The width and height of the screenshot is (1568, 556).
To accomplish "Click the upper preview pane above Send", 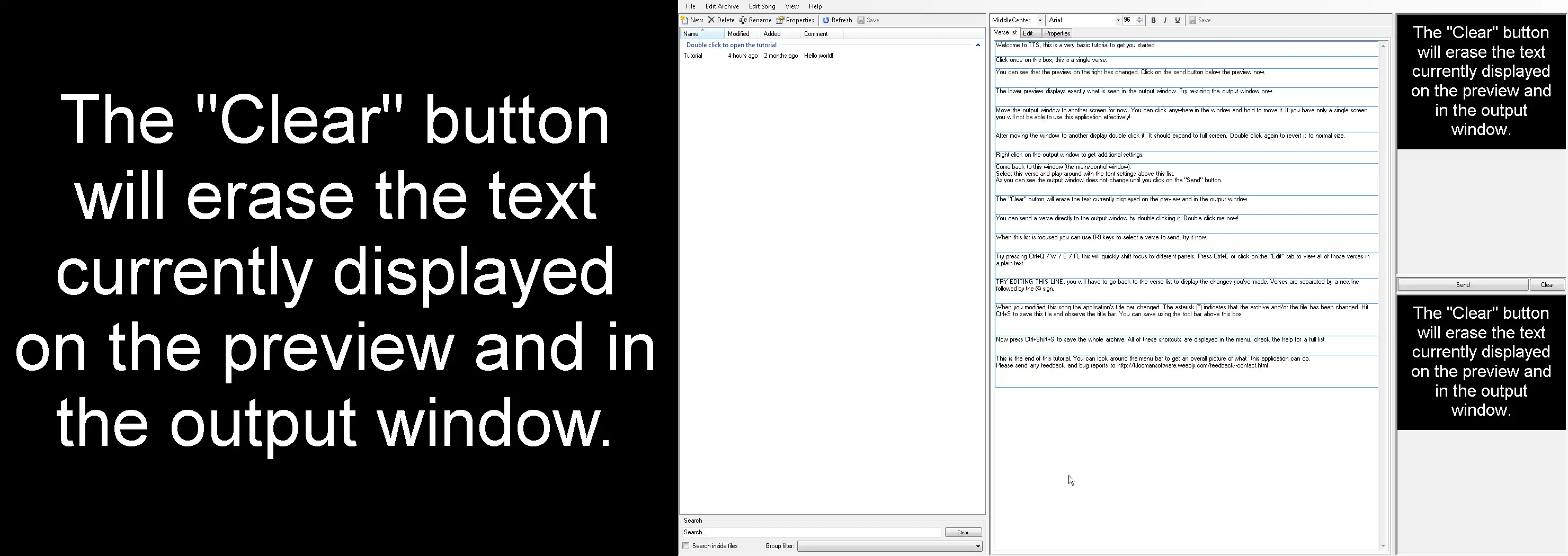I will coord(1481,82).
